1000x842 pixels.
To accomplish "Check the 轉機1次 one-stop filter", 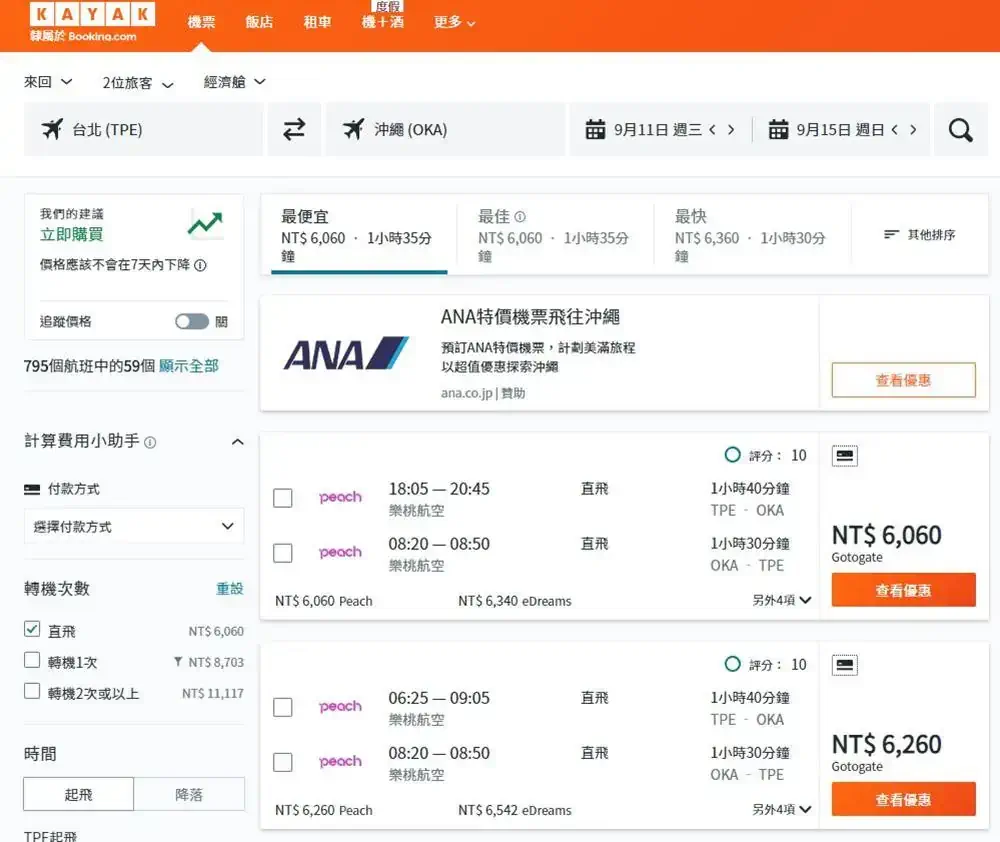I will [x=32, y=660].
